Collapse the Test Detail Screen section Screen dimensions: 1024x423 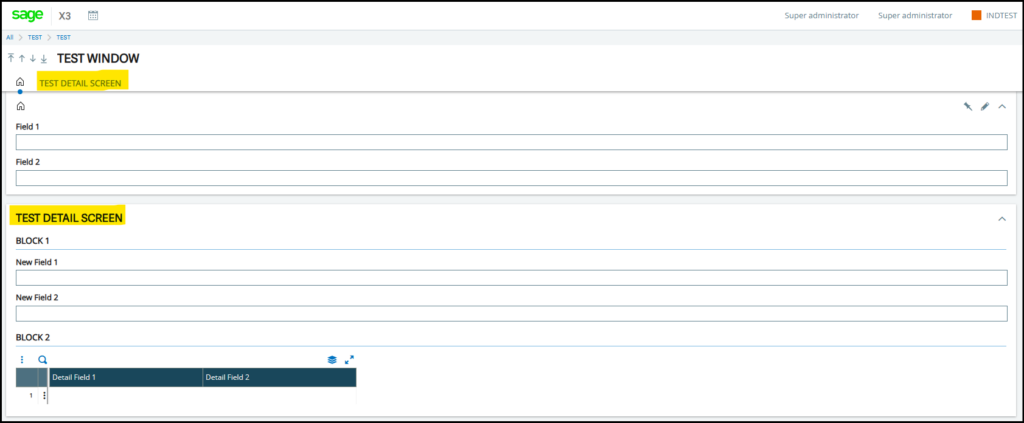click(x=1002, y=218)
